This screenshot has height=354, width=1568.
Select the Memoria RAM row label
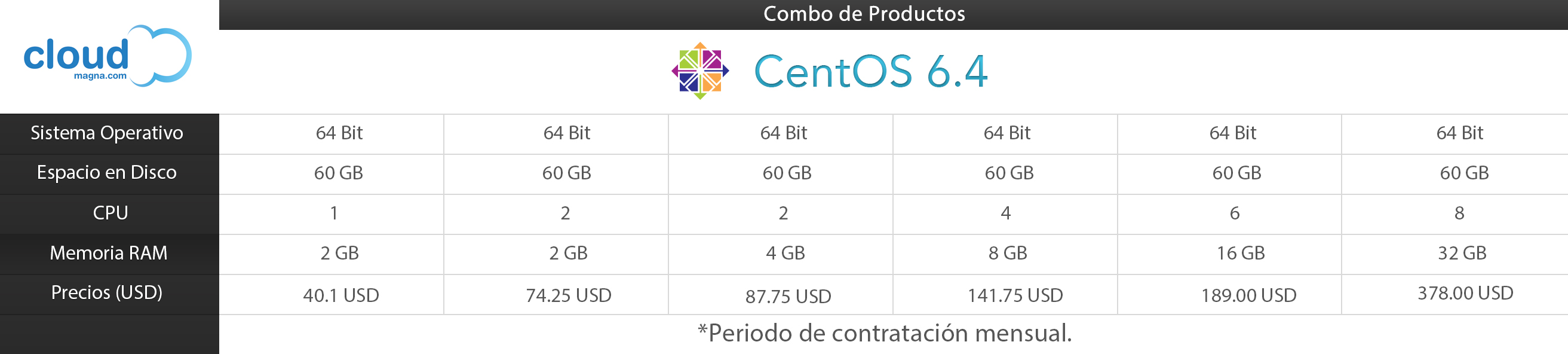108,252
